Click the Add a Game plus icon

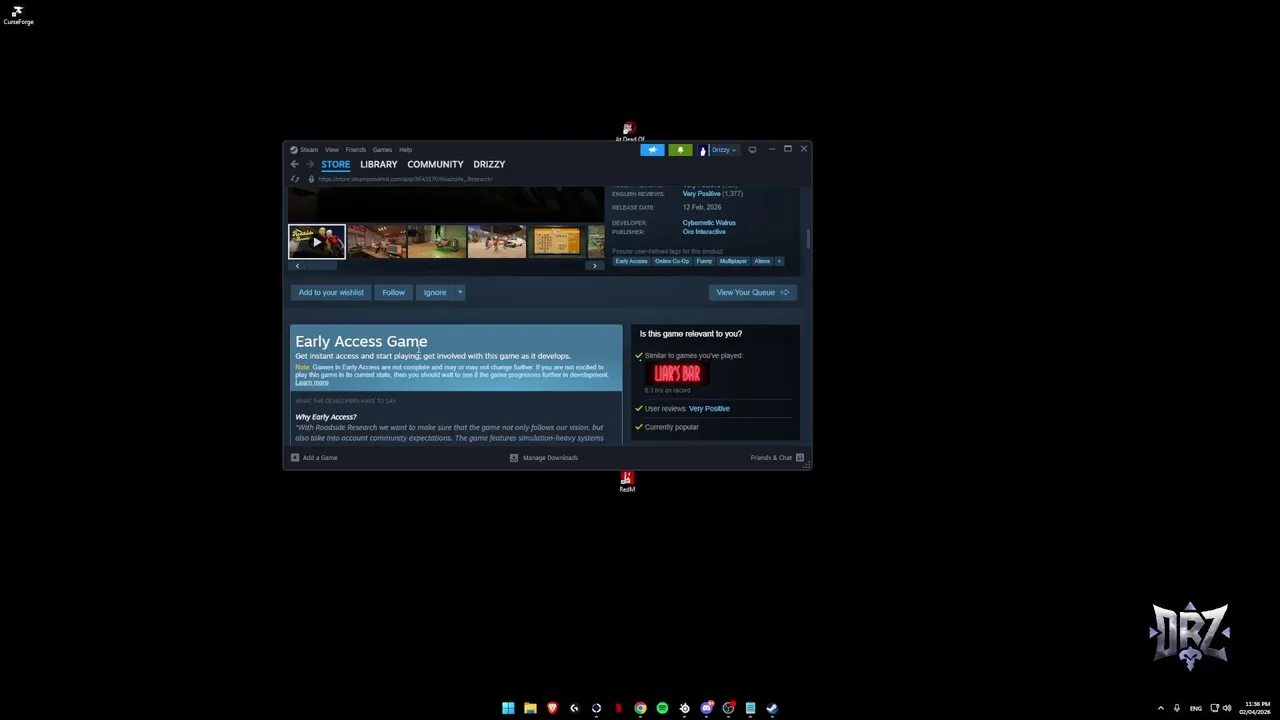295,458
